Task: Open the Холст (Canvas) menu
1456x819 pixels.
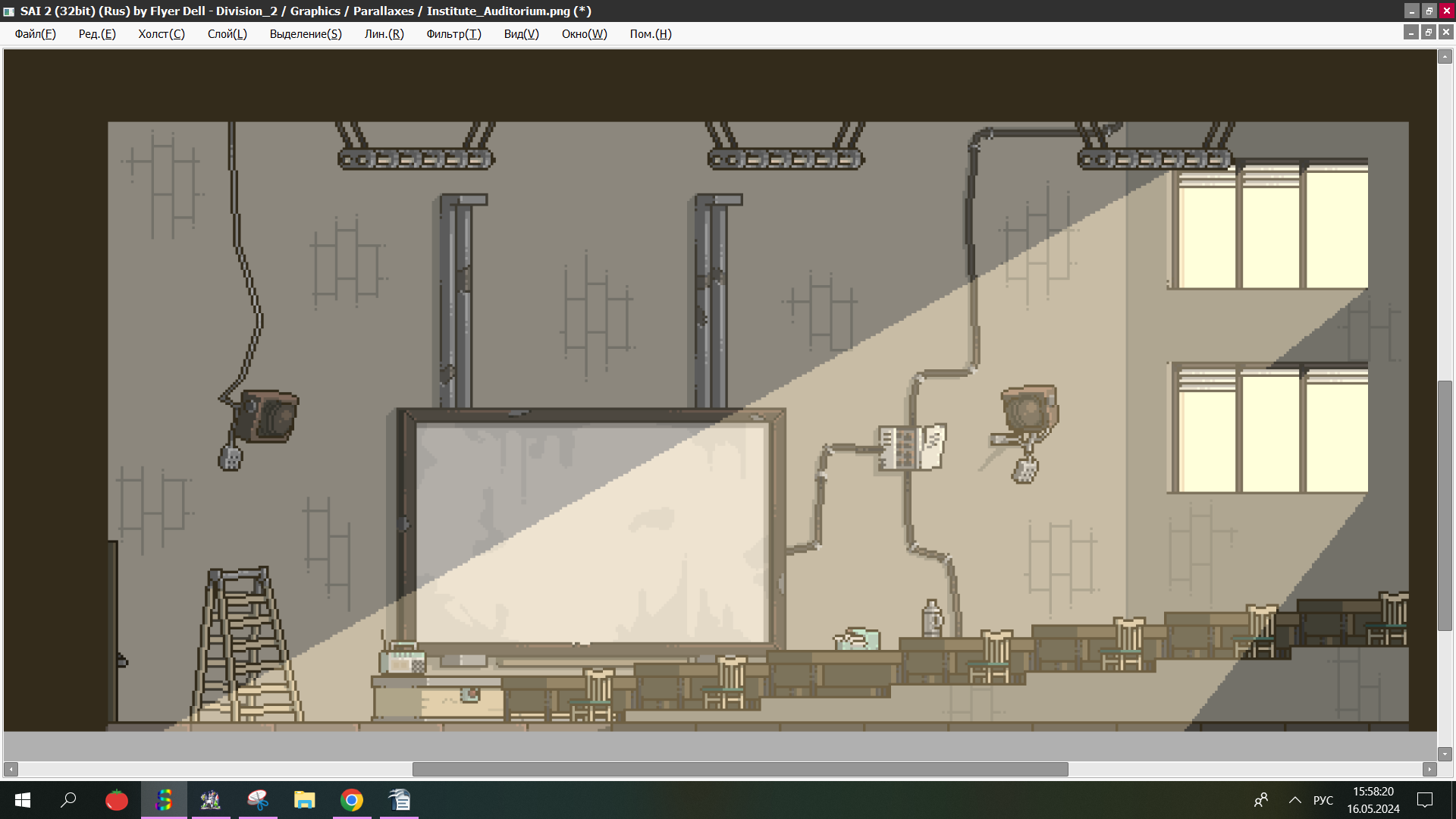Action: click(161, 34)
